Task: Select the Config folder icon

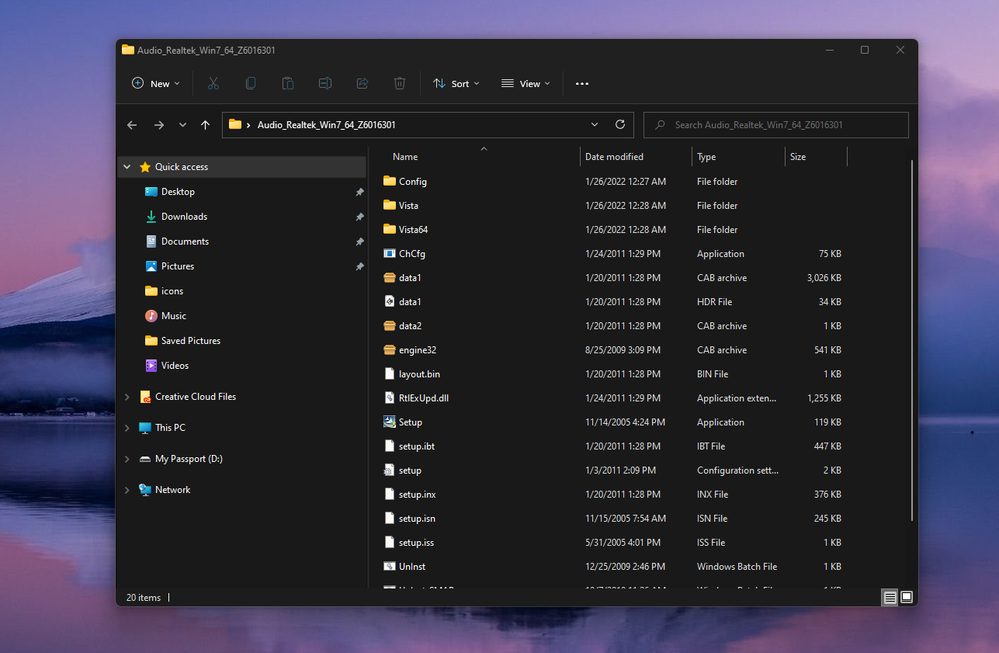Action: (x=389, y=181)
